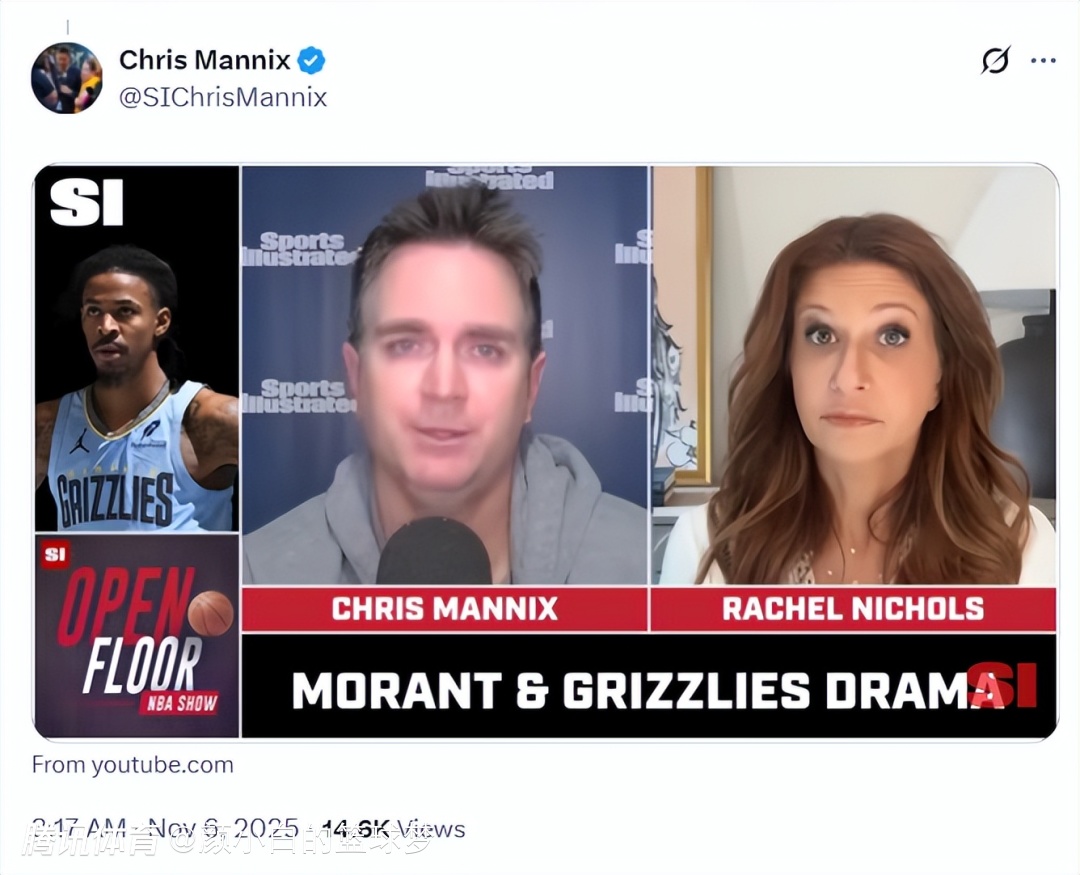This screenshot has height=875, width=1080.
Task: Click Rachel Nichols' video pane
Action: click(853, 375)
